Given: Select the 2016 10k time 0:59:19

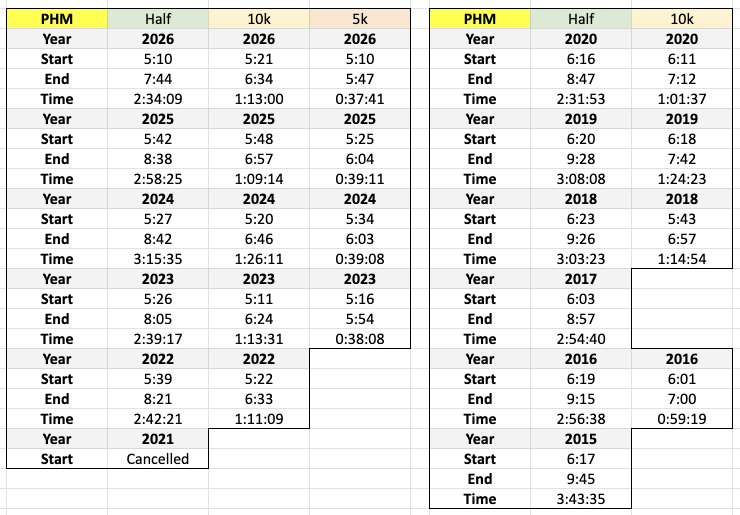Looking at the screenshot, I should point(682,419).
